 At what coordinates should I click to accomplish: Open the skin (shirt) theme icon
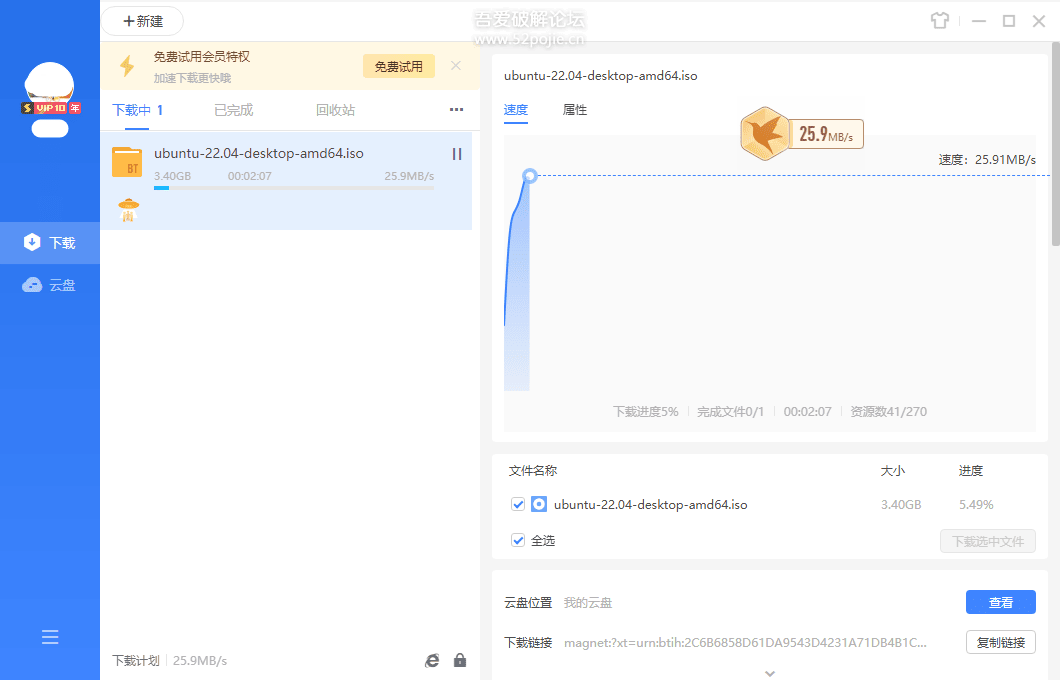pos(940,21)
